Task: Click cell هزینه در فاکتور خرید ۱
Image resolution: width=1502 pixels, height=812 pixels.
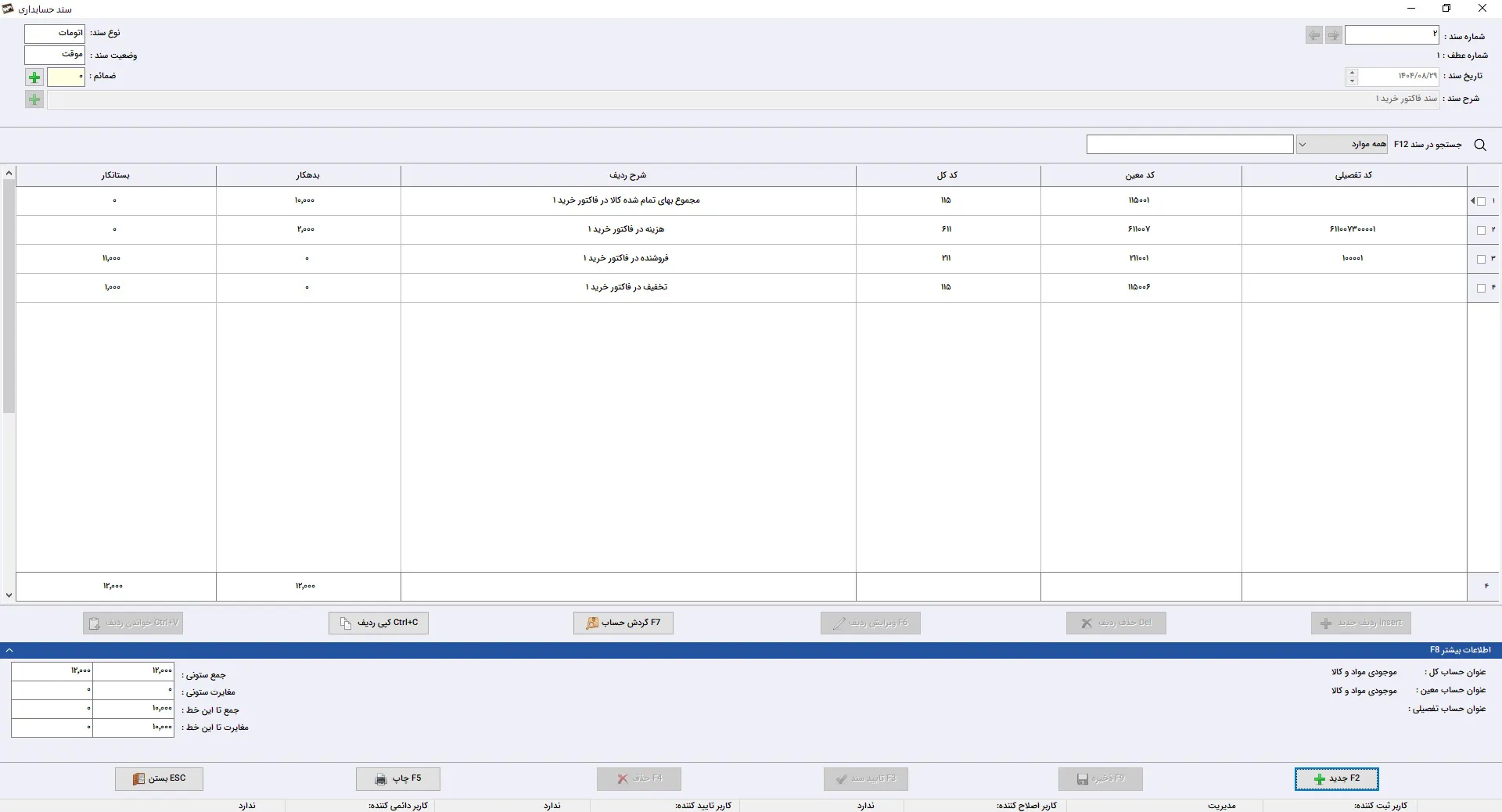Action: coord(628,229)
